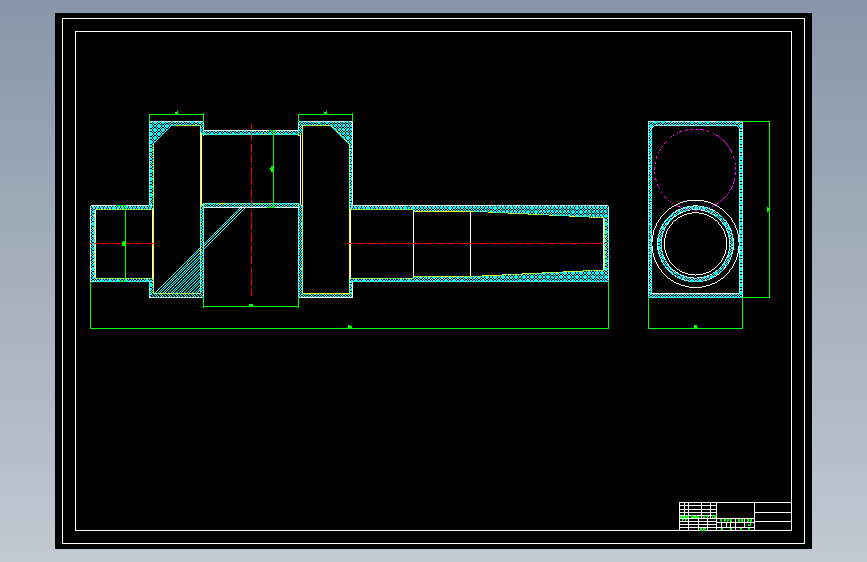The image size is (867, 562).
Task: Click the left stub shaft diameter dimension
Action: 126,243
